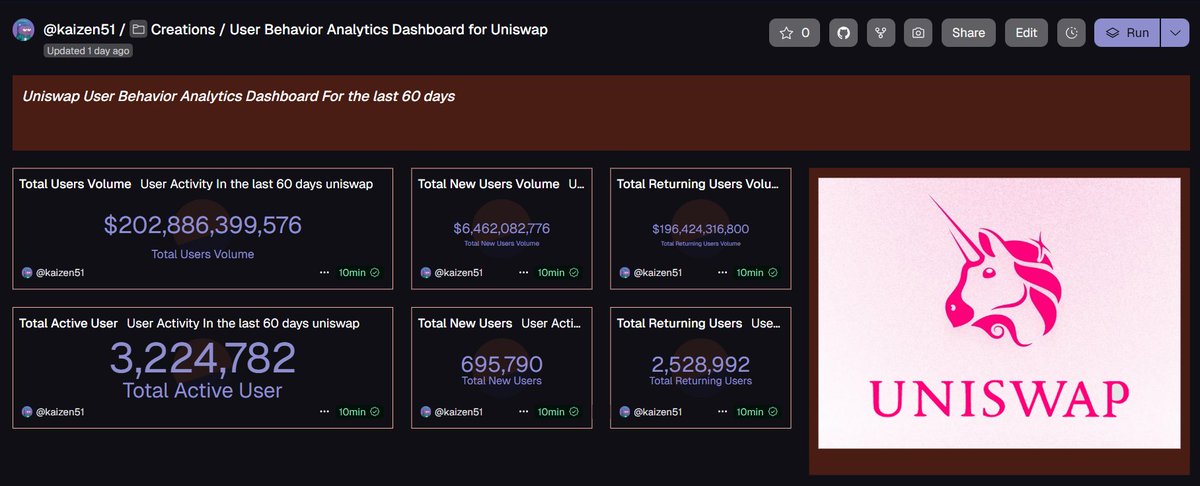Click the 10min refresh status on the Total Active User card
Screen dimensions: 1200x486
tap(359, 411)
